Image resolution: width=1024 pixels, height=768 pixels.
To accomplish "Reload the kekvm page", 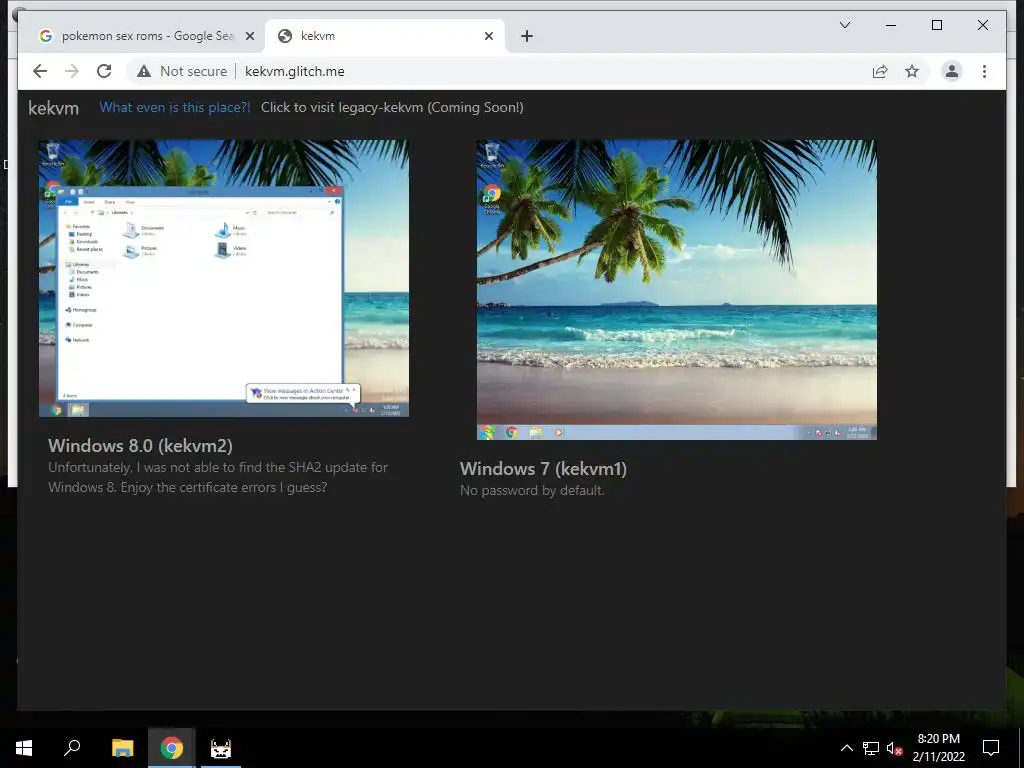I will (x=104, y=71).
